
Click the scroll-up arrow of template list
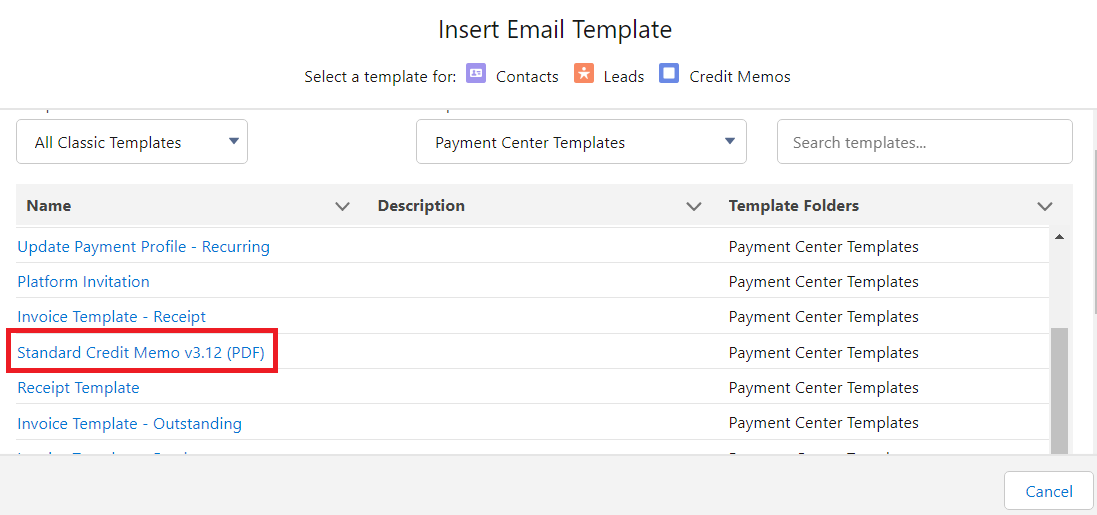coord(1059,237)
